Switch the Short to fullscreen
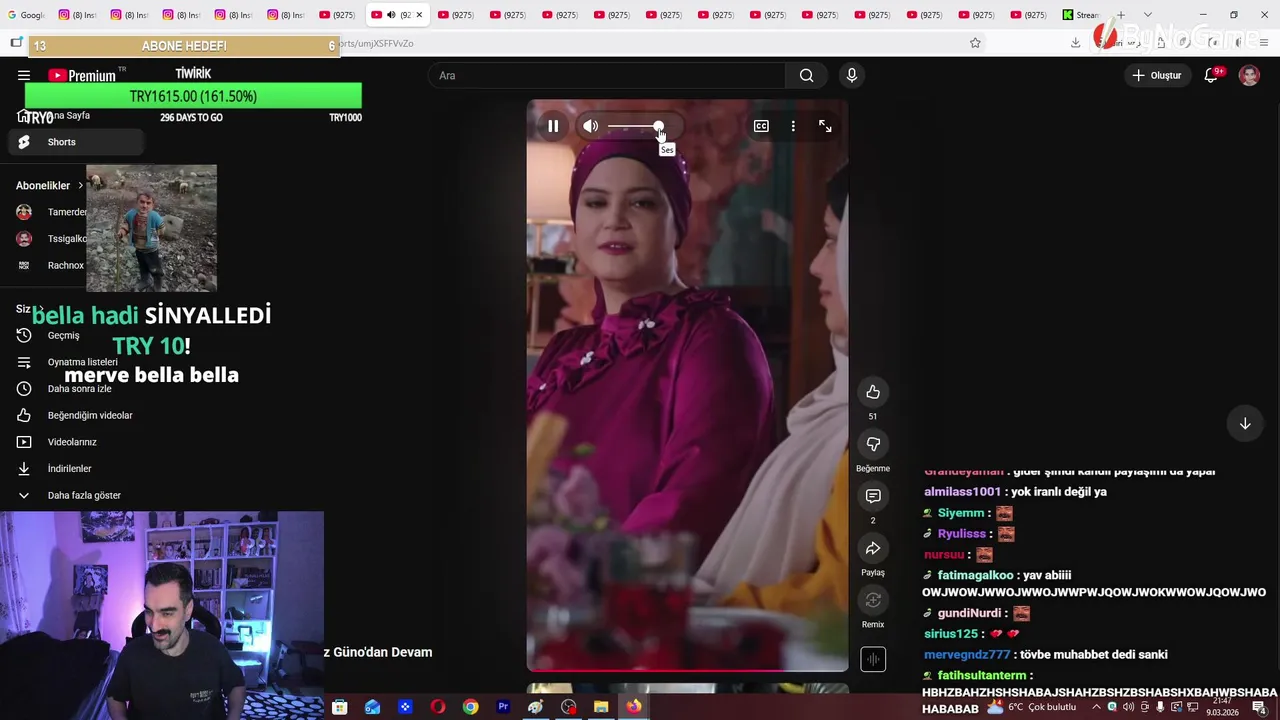The width and height of the screenshot is (1280, 720). click(x=825, y=126)
